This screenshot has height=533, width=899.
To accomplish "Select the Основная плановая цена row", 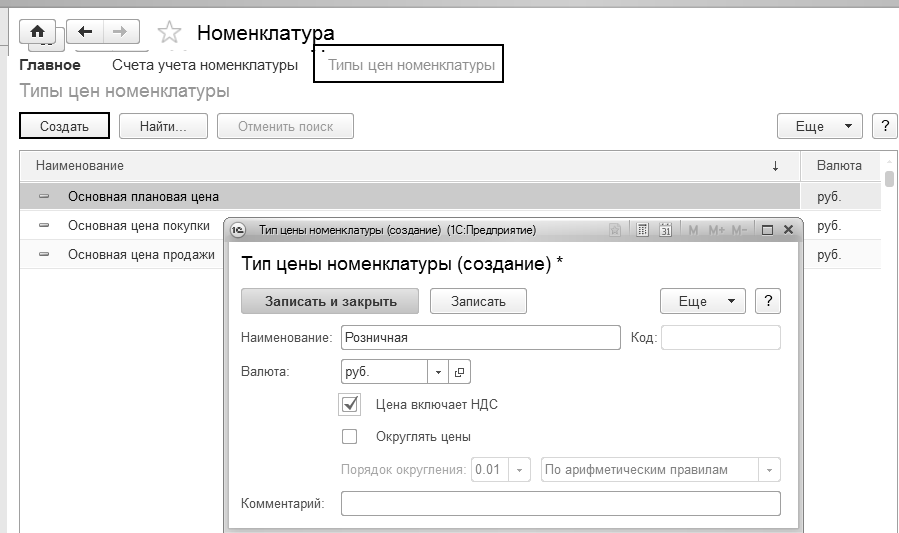I will point(410,197).
